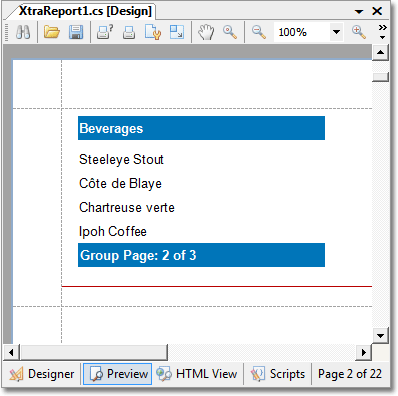
Task: Click the vertical scrollbar thumb
Action: coord(380,77)
